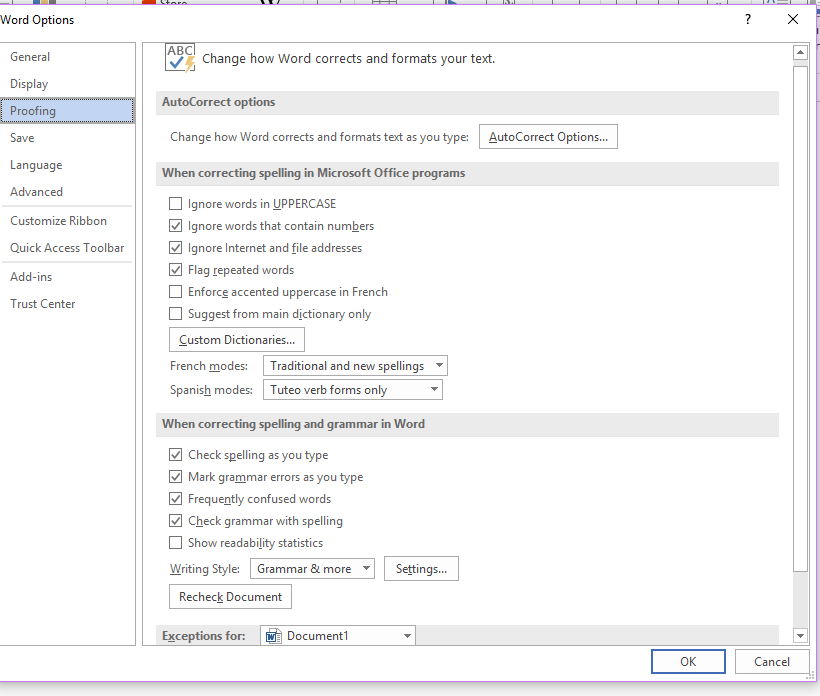Open the Writing Style dropdown
820x696 pixels.
click(311, 569)
